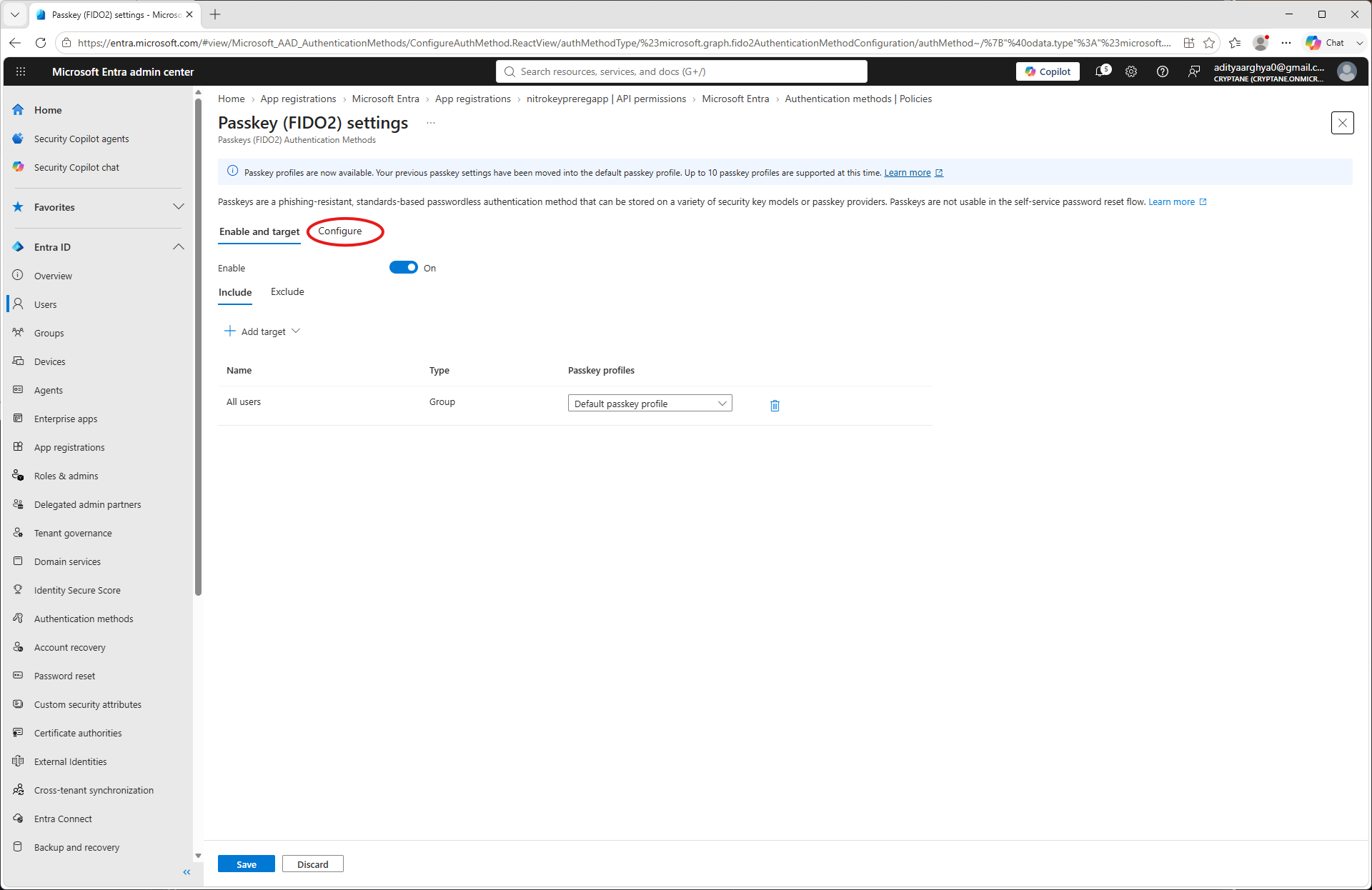Click the Password reset icon
This screenshot has width=1372, height=890.
18,676
